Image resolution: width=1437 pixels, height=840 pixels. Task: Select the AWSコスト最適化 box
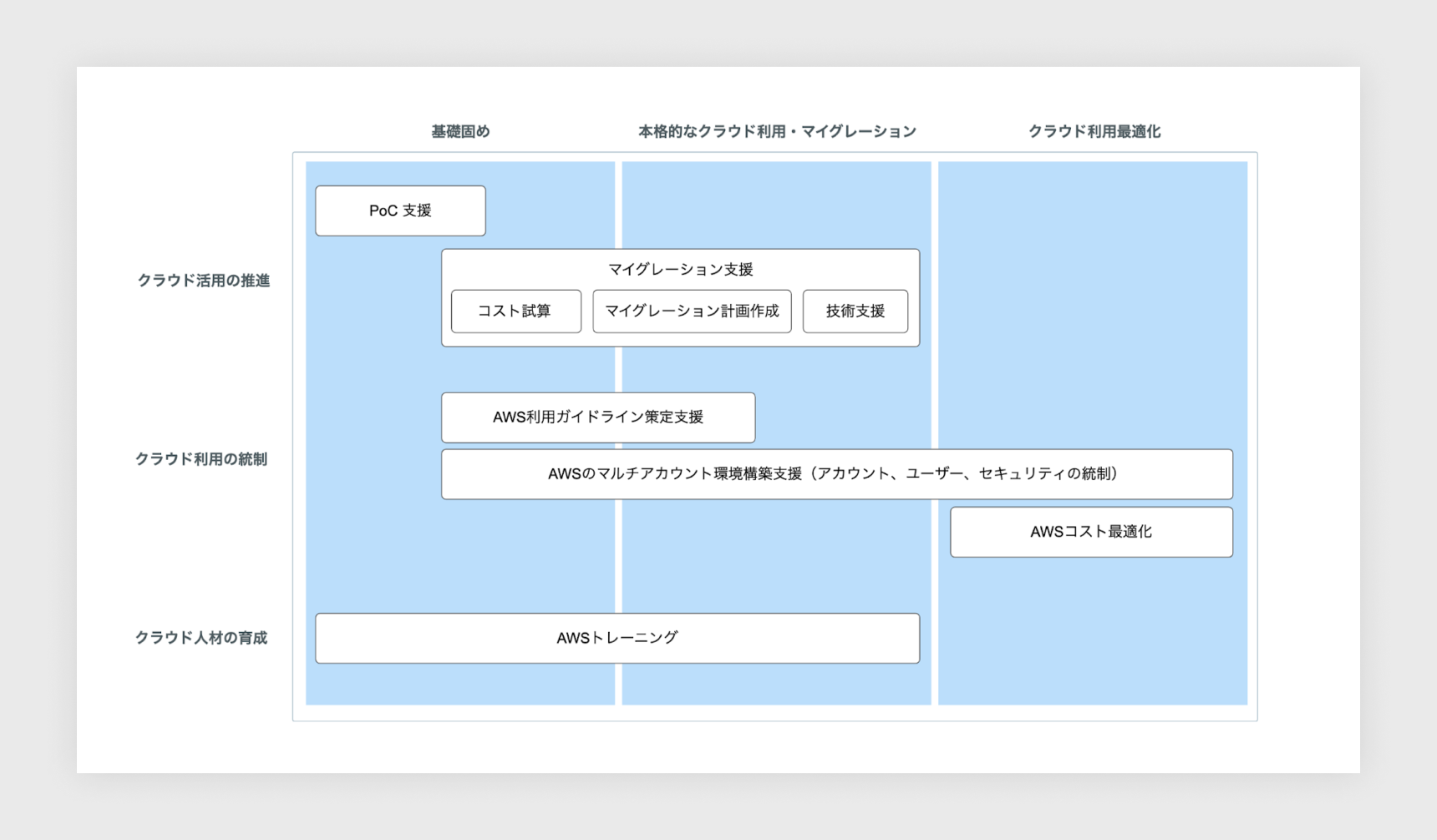(x=1090, y=532)
